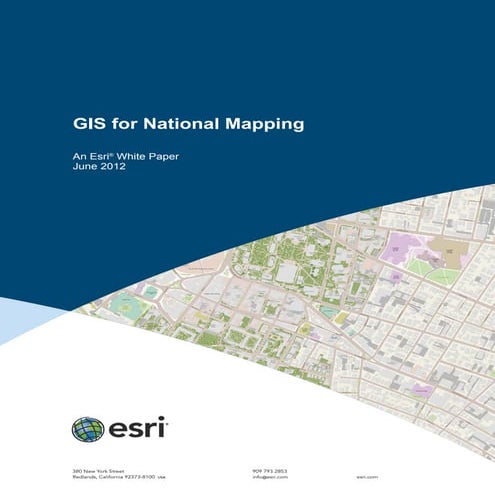Click the title 'GIS for National Mapping'
This screenshot has width=495, height=495.
(x=188, y=124)
